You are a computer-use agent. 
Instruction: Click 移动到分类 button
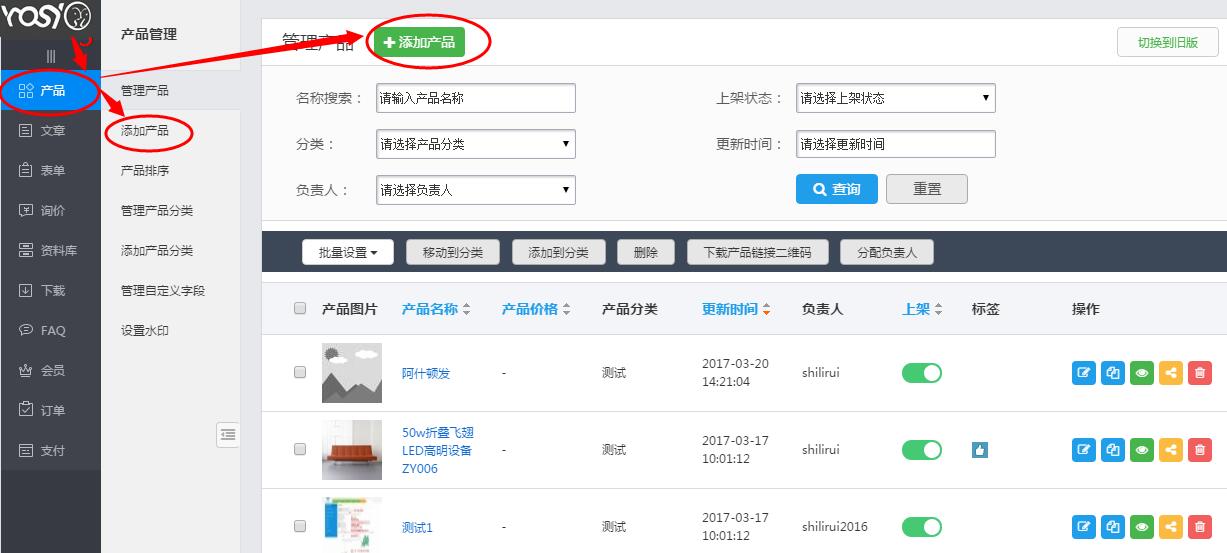(x=452, y=253)
